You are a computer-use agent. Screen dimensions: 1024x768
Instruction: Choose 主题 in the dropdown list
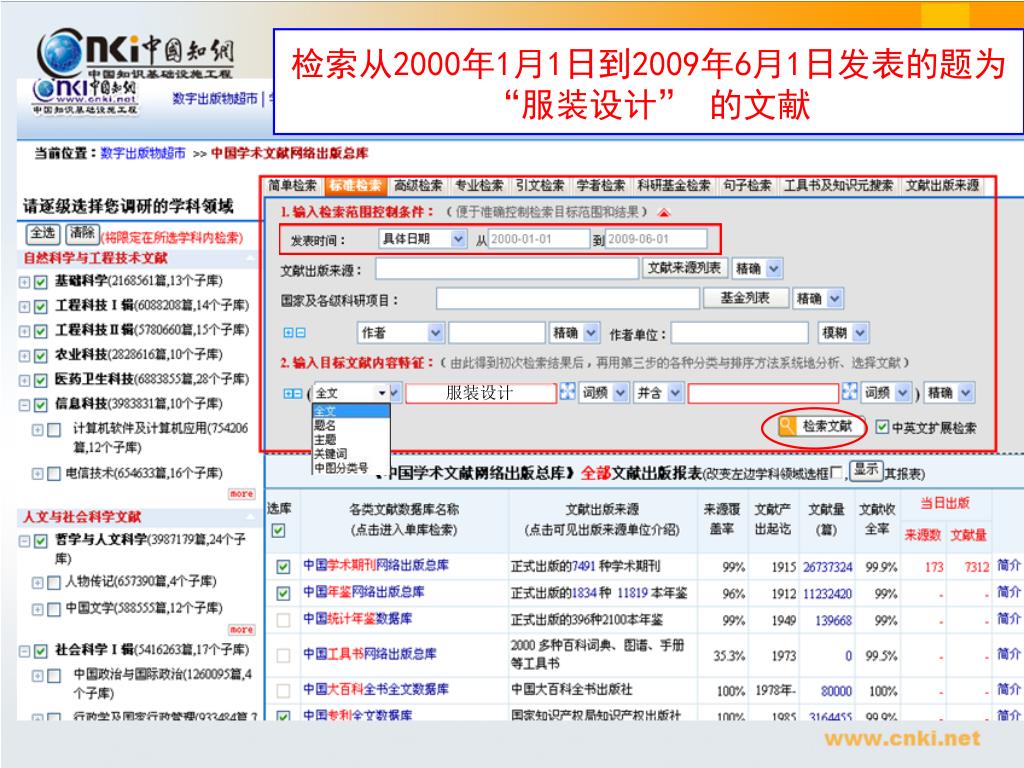(x=325, y=440)
